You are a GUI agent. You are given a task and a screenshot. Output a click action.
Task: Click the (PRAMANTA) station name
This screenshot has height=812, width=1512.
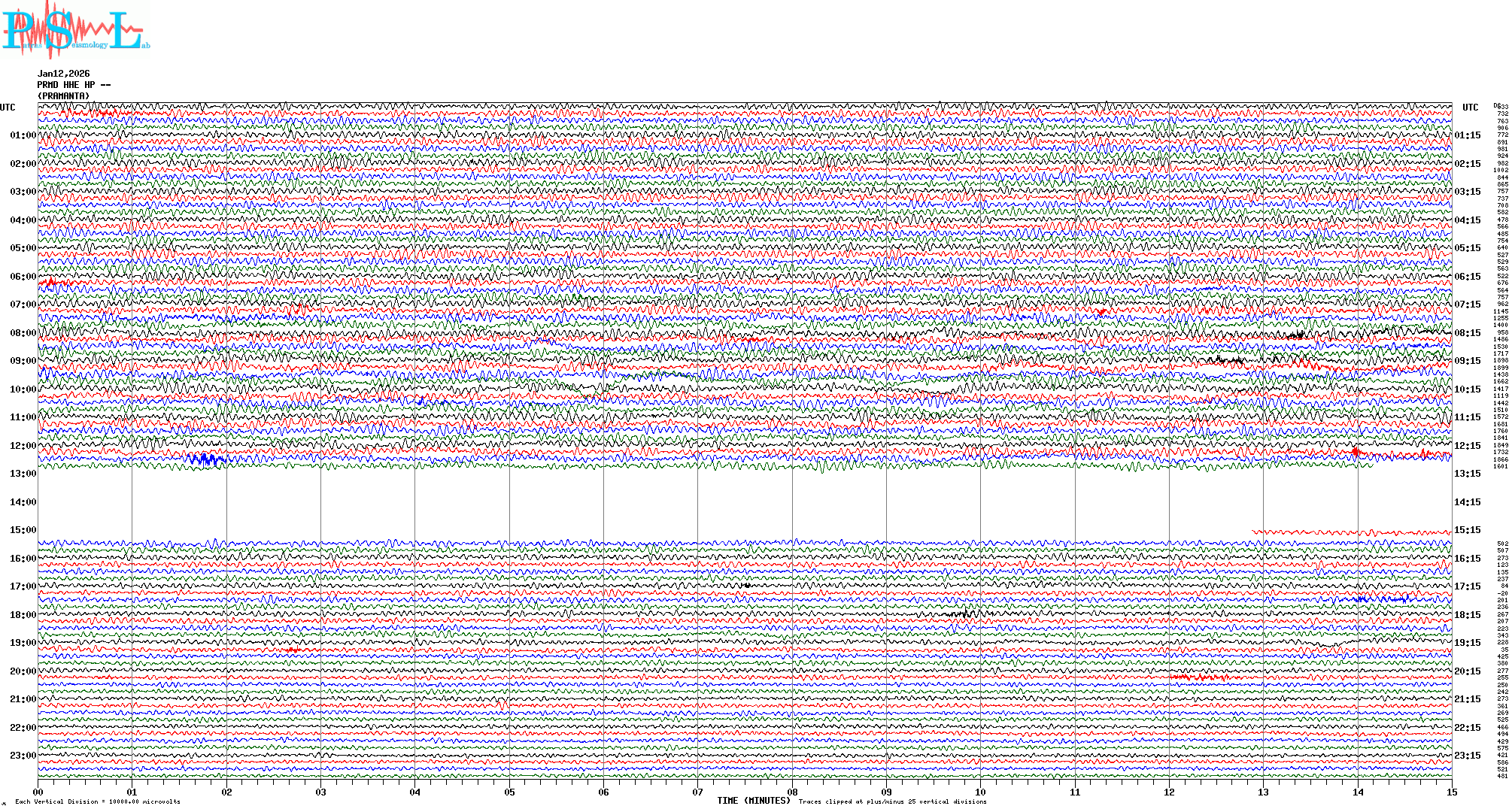(x=63, y=96)
